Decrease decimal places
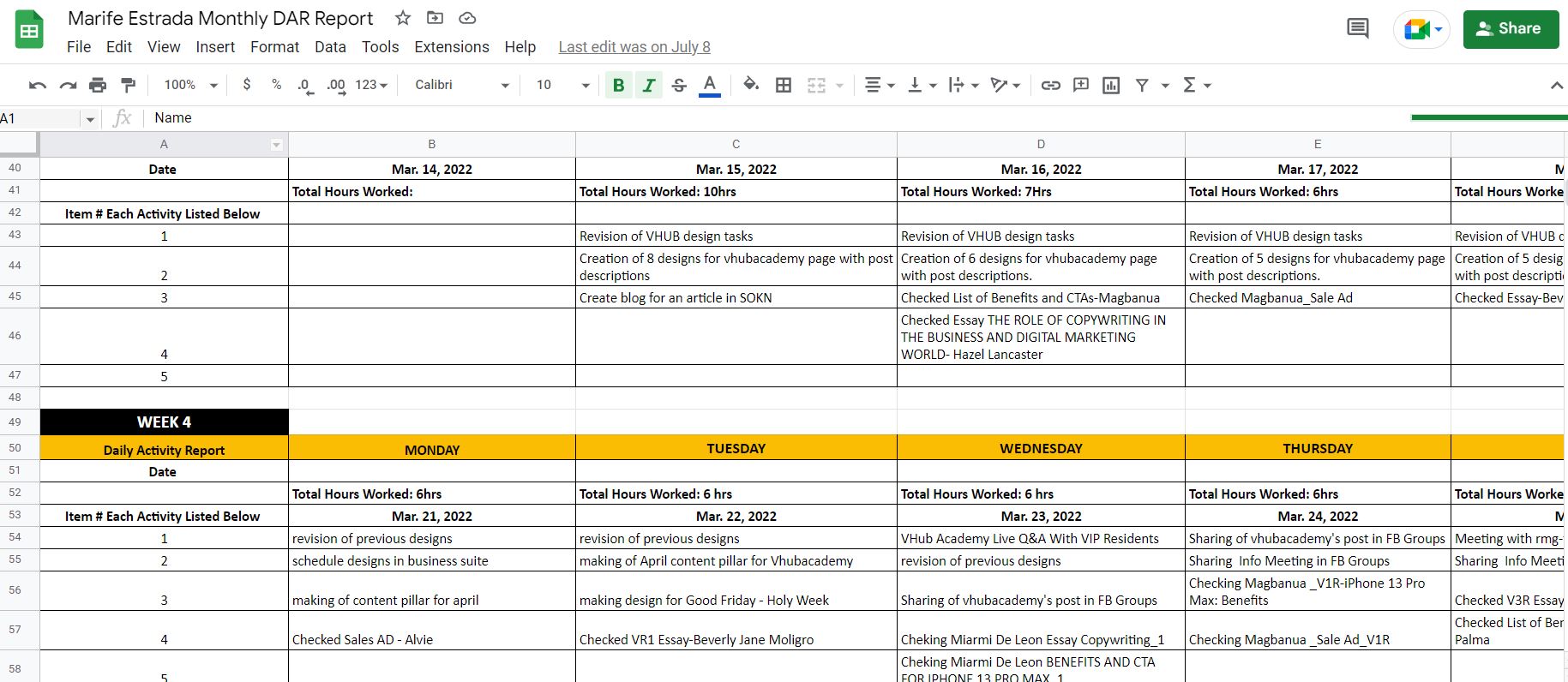This screenshot has width=1568, height=682. (x=305, y=85)
